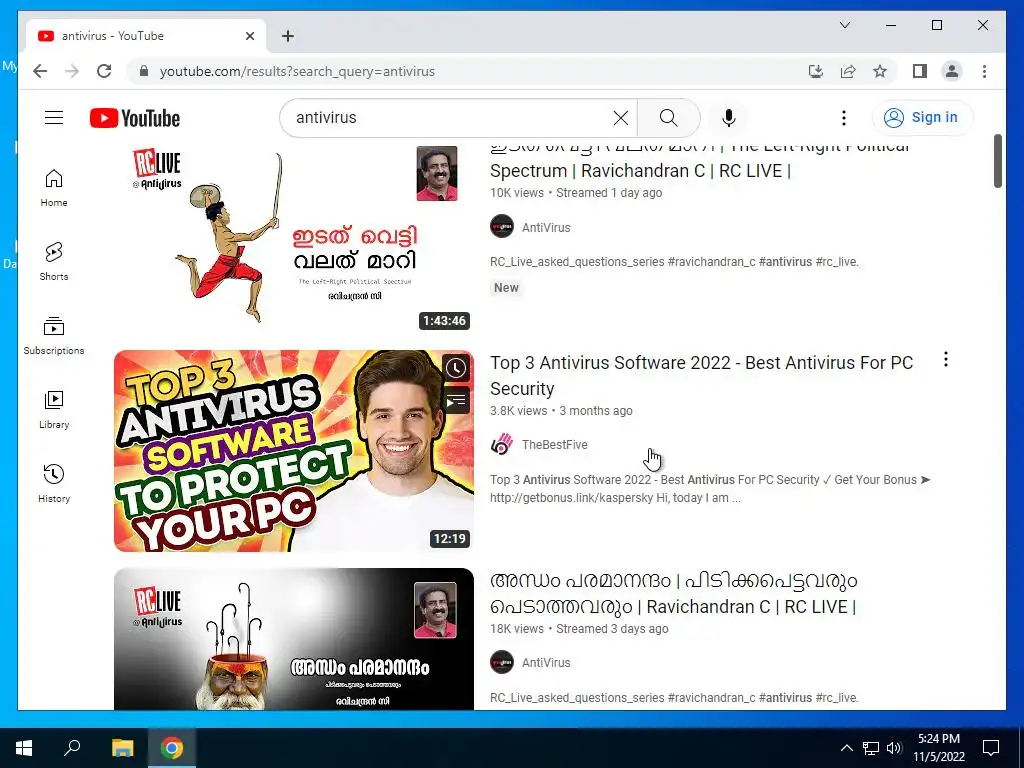Go back in Chrome

(40, 71)
